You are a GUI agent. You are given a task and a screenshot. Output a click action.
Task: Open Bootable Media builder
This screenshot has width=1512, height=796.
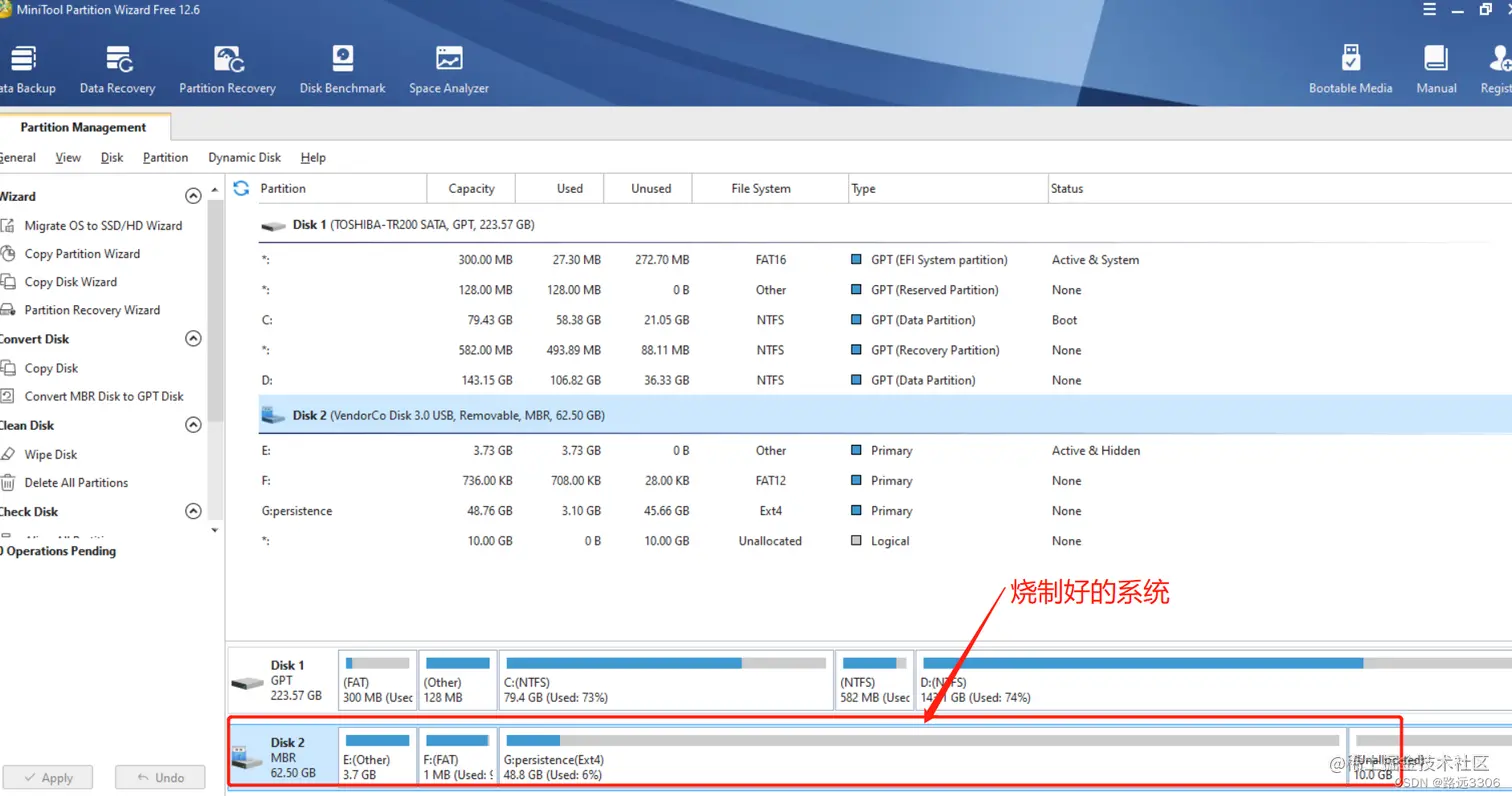click(1350, 69)
